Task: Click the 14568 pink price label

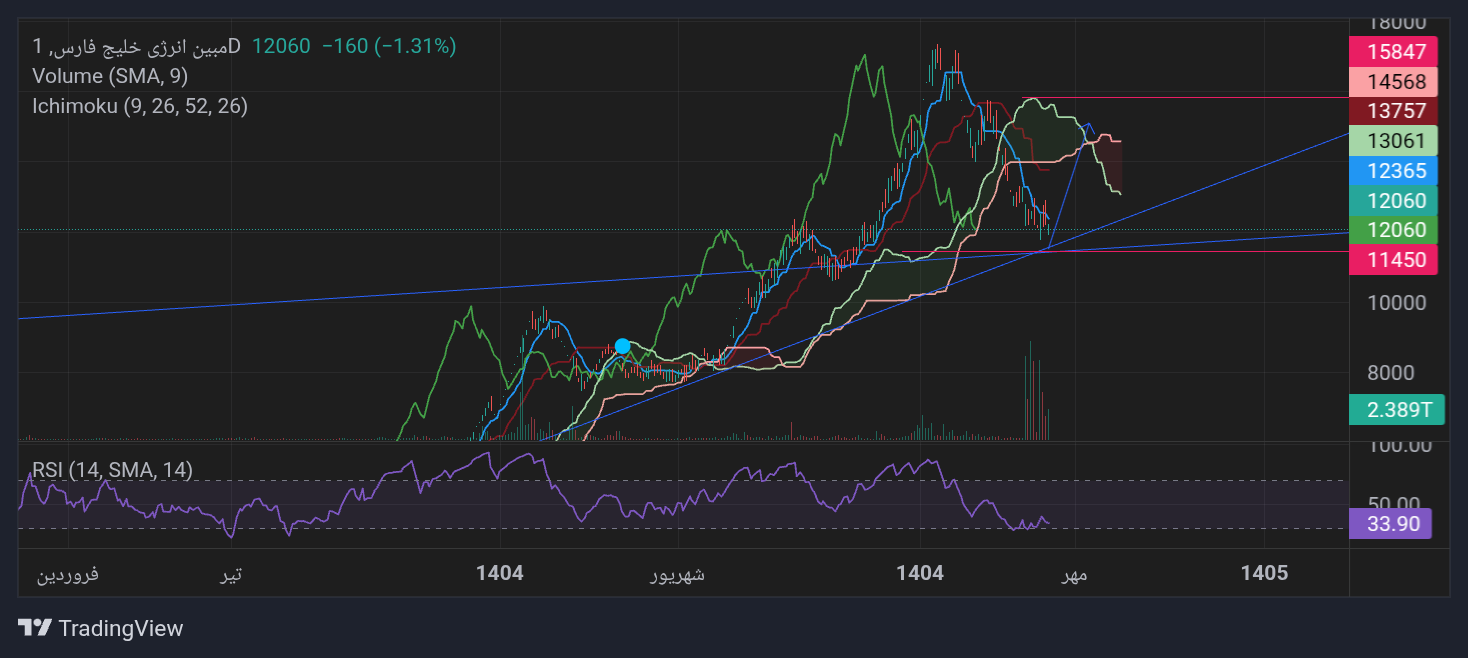Action: (x=1393, y=81)
